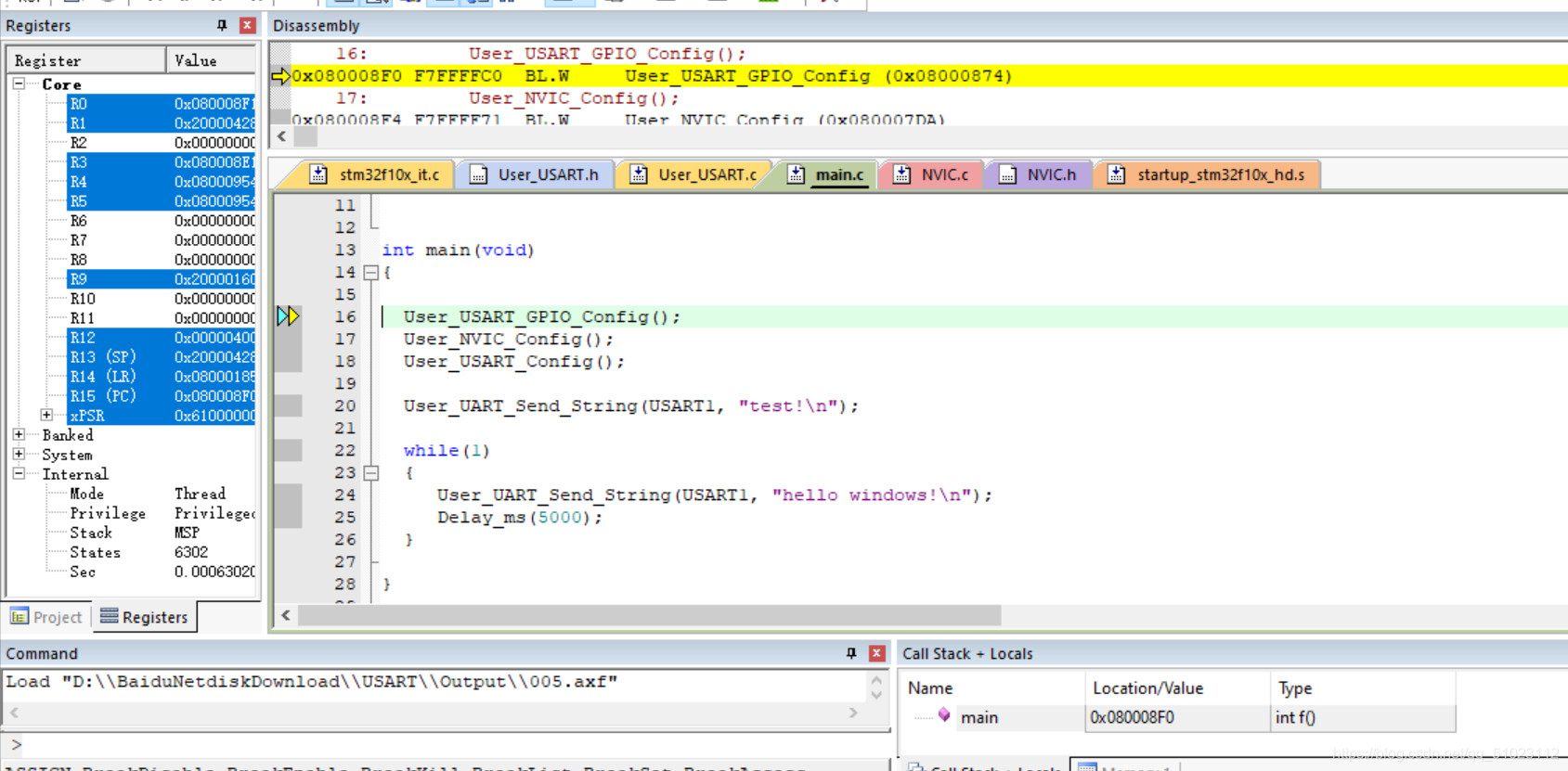
Task: Select the R1 register row
Action: point(162,123)
